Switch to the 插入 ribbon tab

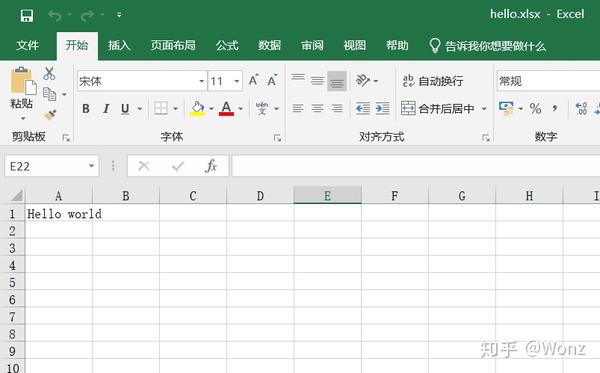119,46
